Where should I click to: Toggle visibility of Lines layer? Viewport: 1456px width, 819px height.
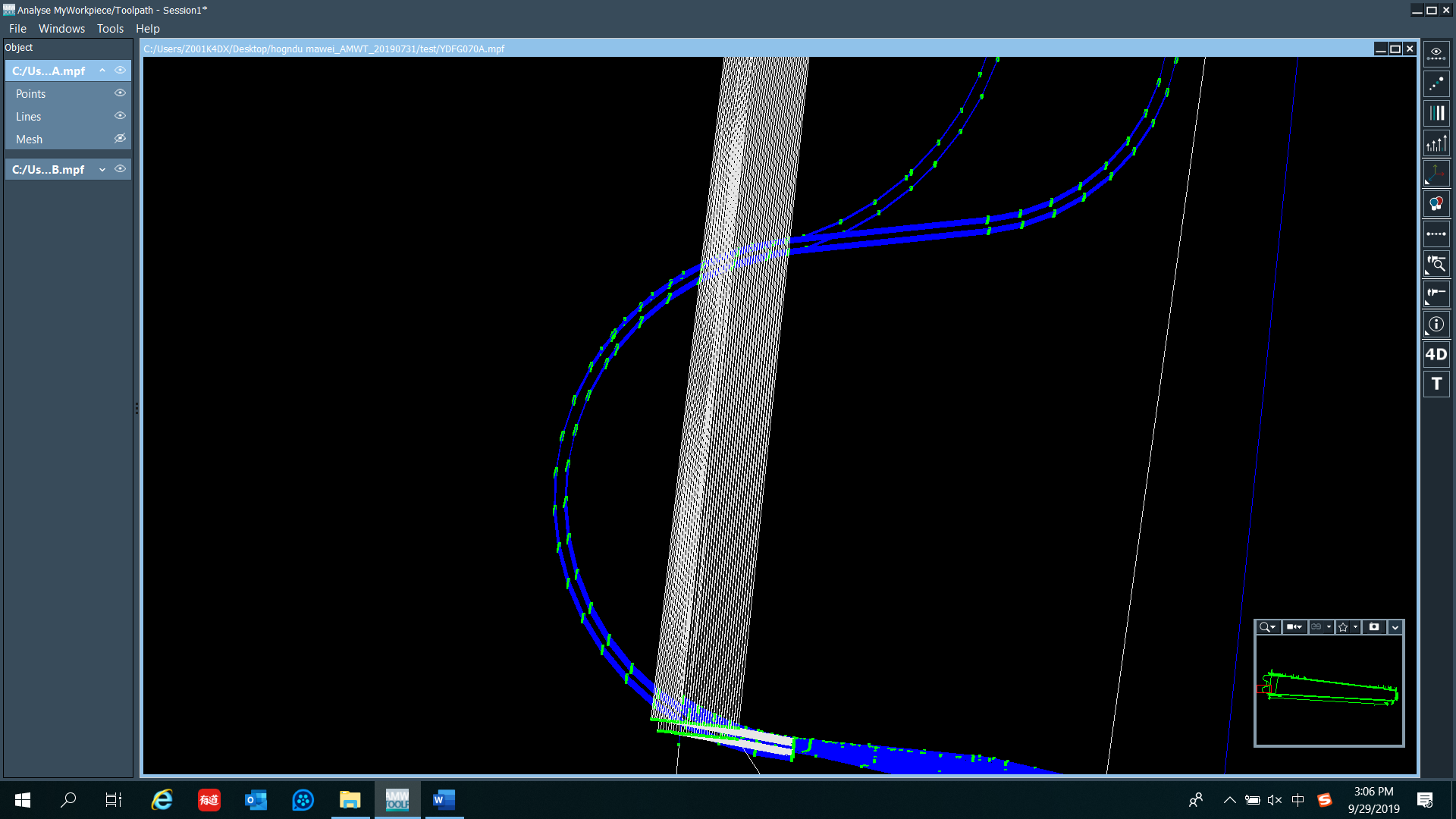click(120, 116)
